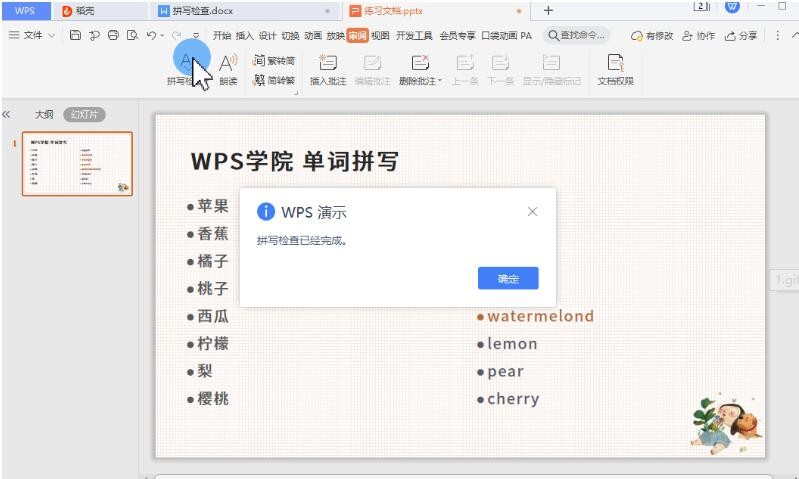This screenshot has width=799, height=479.
Task: Open 文档权限 document permissions
Action: (x=615, y=68)
